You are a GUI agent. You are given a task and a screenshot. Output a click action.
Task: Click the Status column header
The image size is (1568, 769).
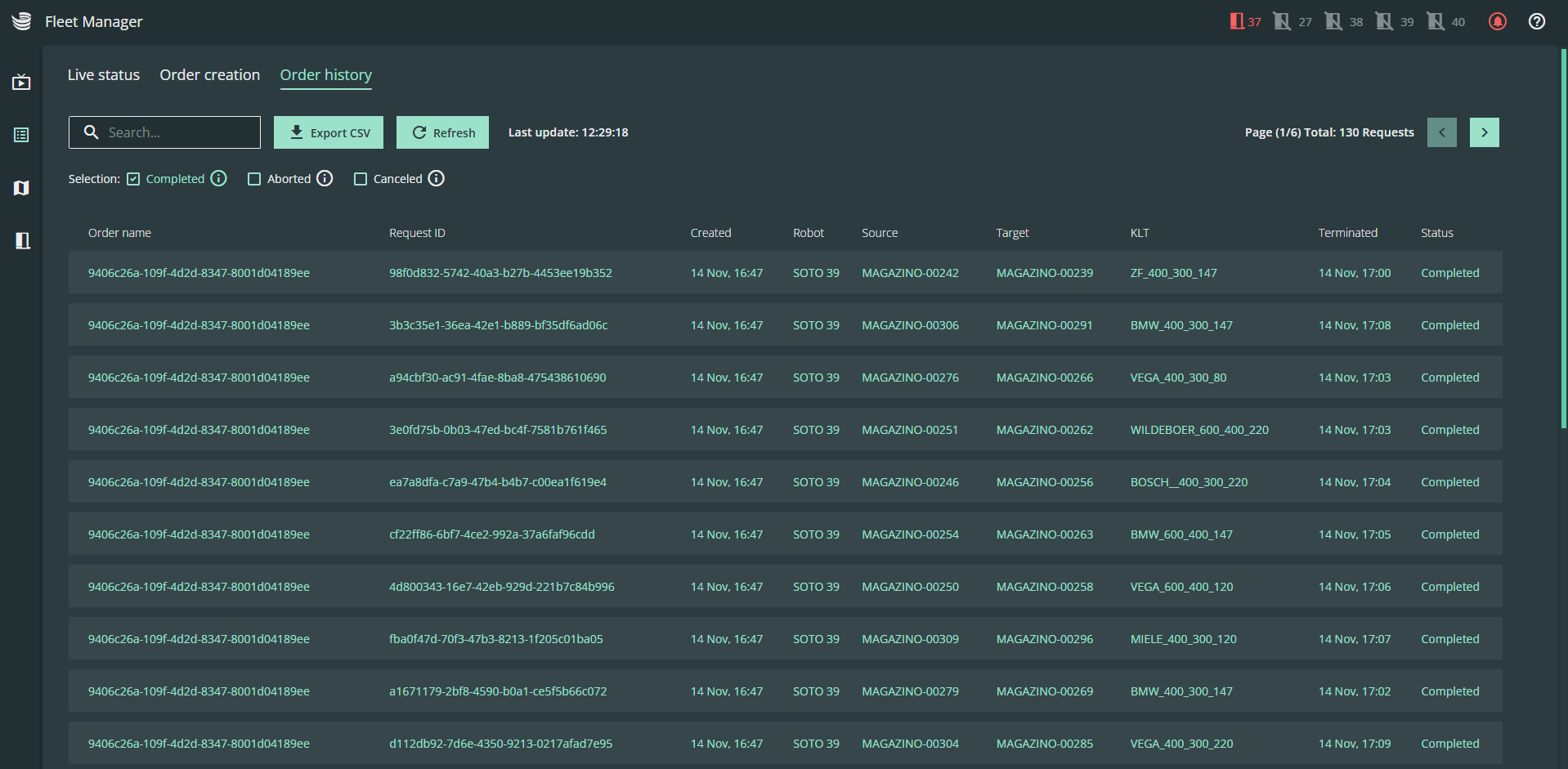point(1436,233)
